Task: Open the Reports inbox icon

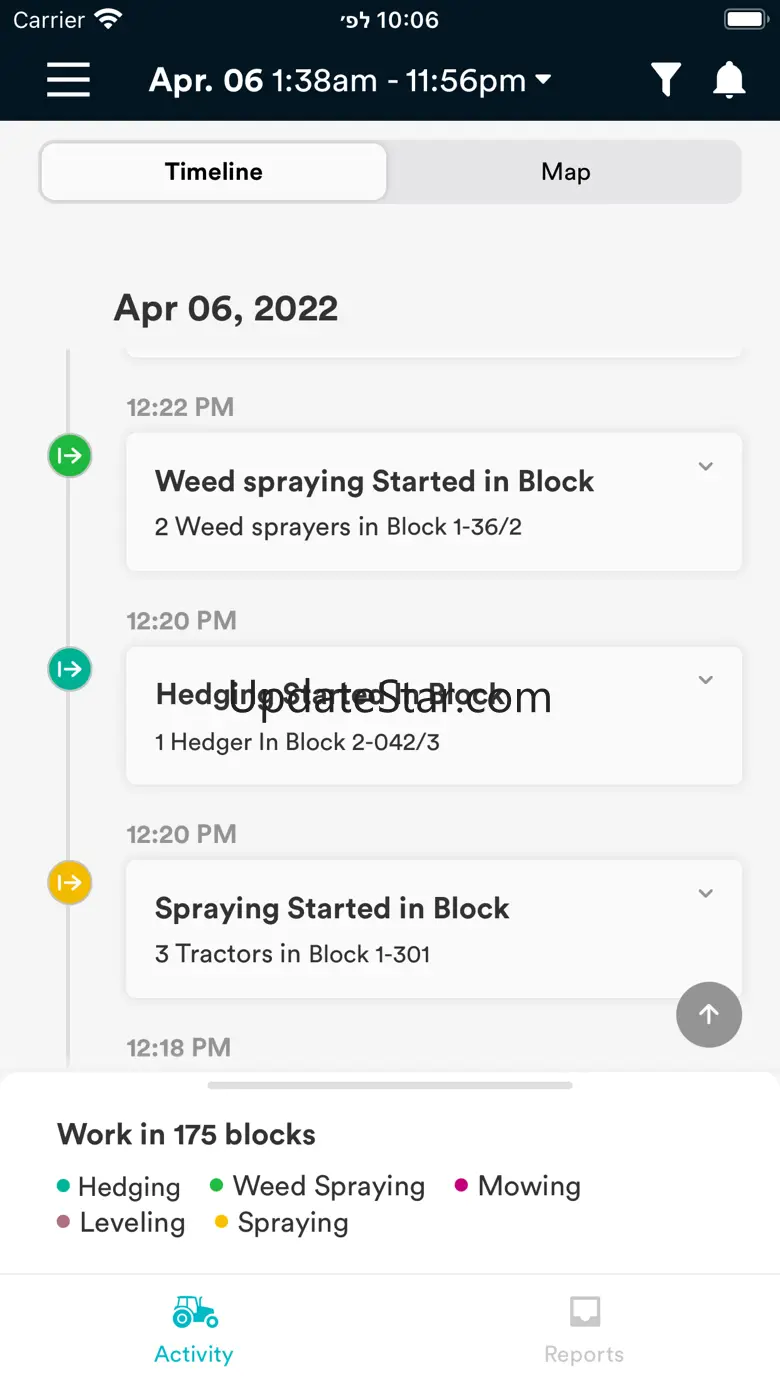Action: point(584,1311)
